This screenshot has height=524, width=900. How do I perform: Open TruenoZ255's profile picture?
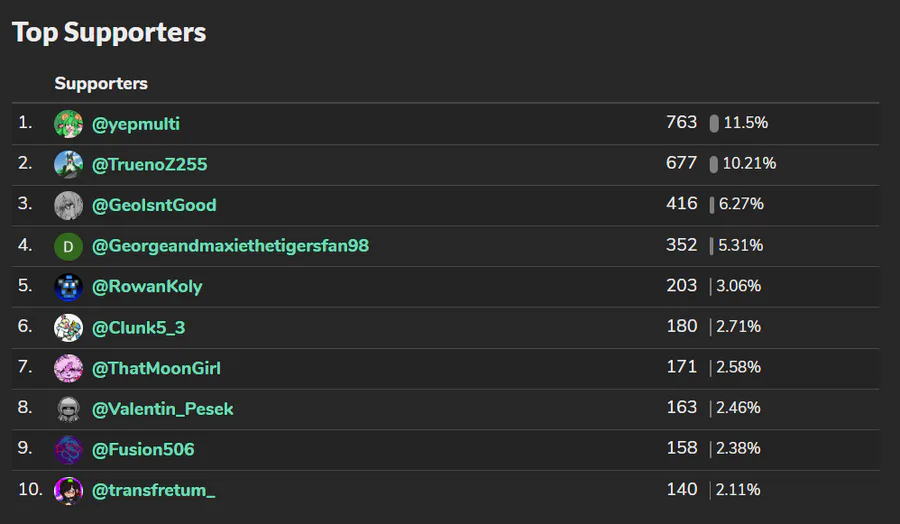coord(68,164)
